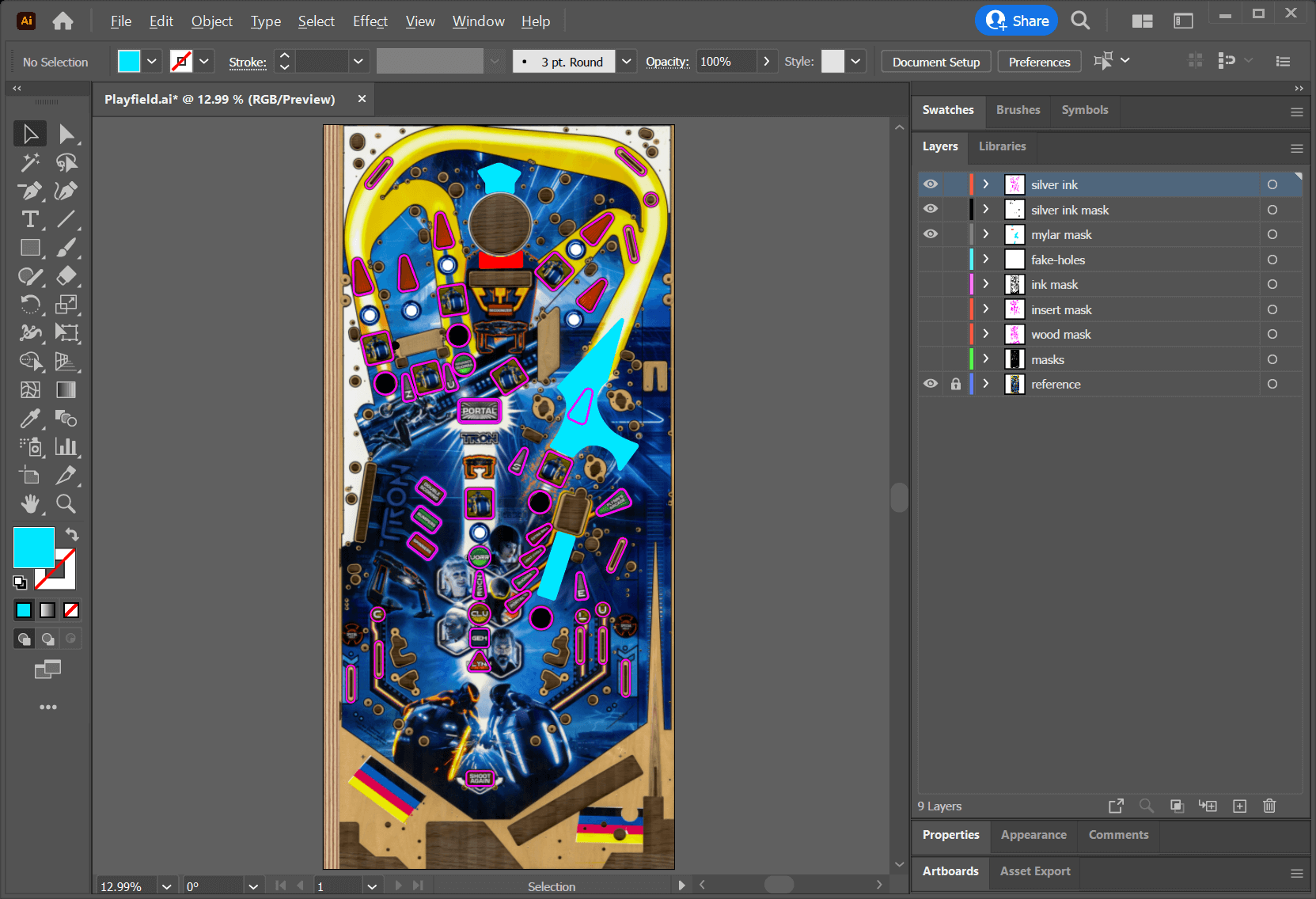The image size is (1316, 899).
Task: Open the zoom level dropdown
Action: (166, 886)
